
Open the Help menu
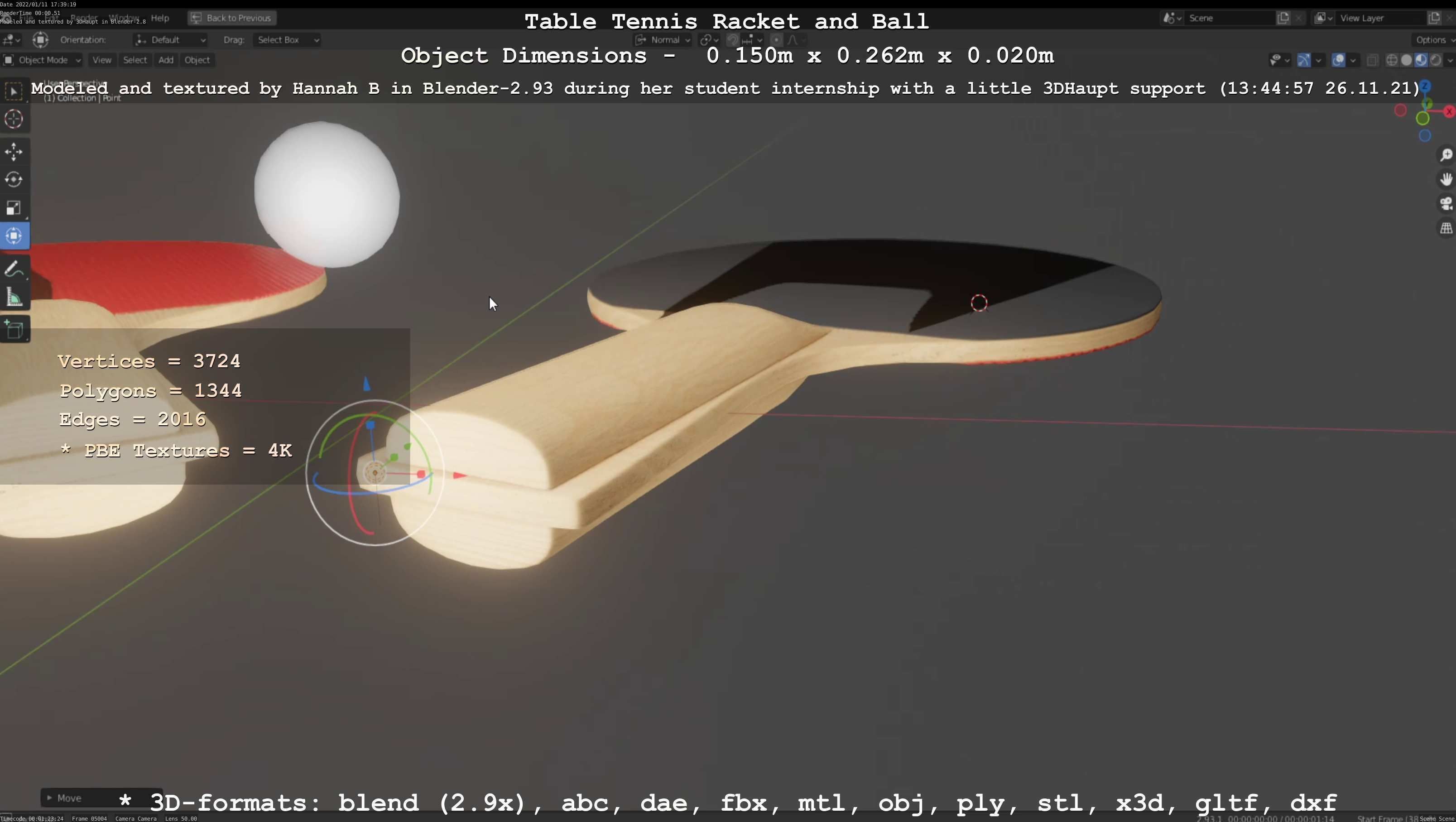click(x=160, y=18)
